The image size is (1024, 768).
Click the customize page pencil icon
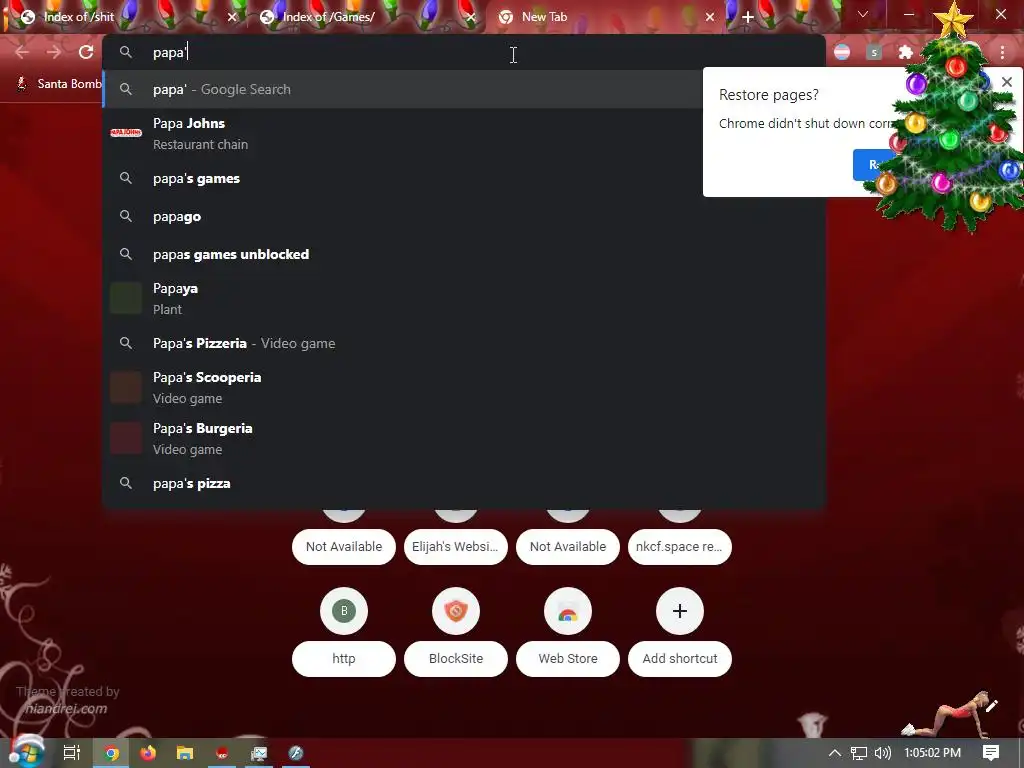tap(991, 705)
